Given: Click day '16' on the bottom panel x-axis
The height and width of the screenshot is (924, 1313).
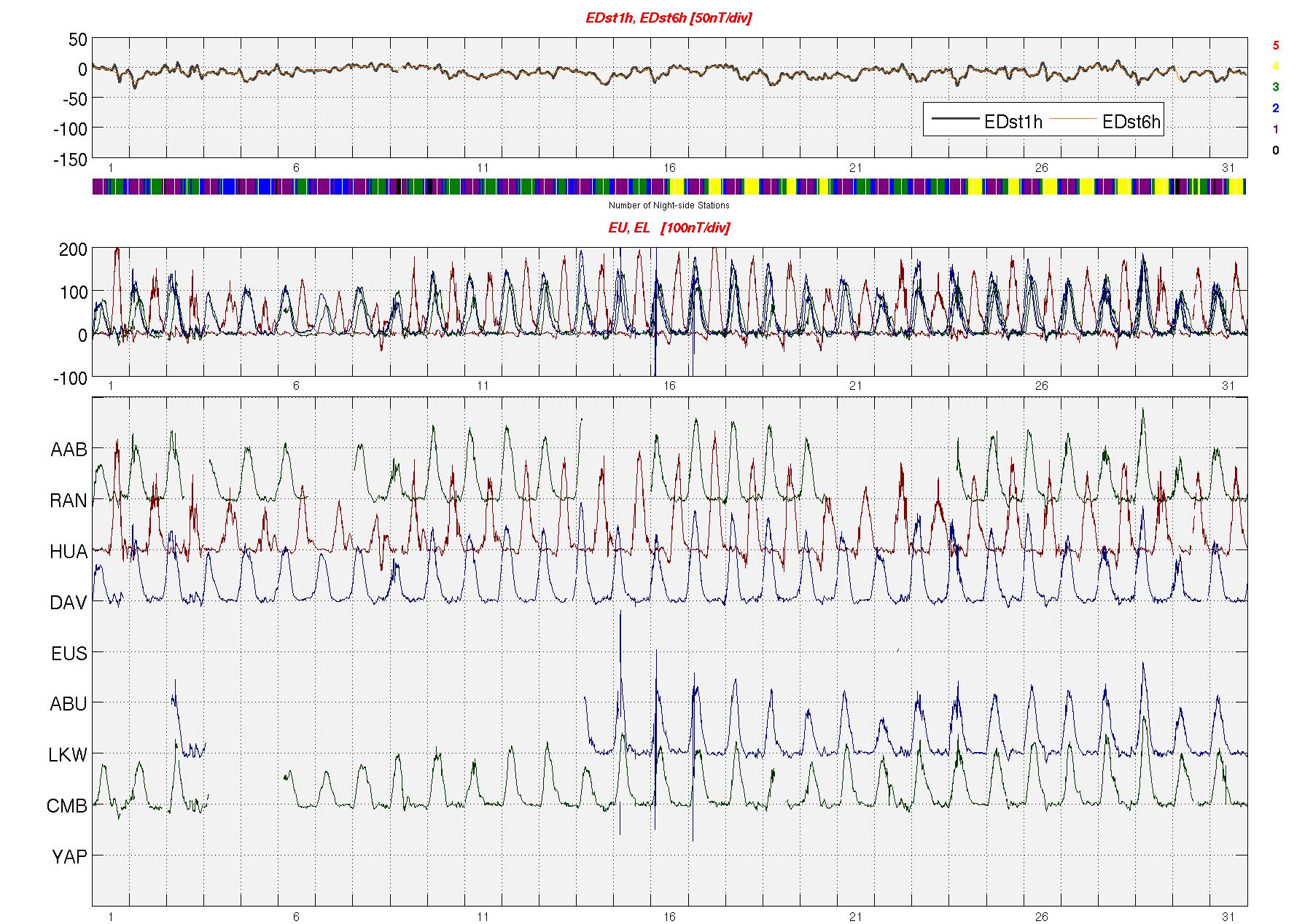Looking at the screenshot, I should [669, 917].
